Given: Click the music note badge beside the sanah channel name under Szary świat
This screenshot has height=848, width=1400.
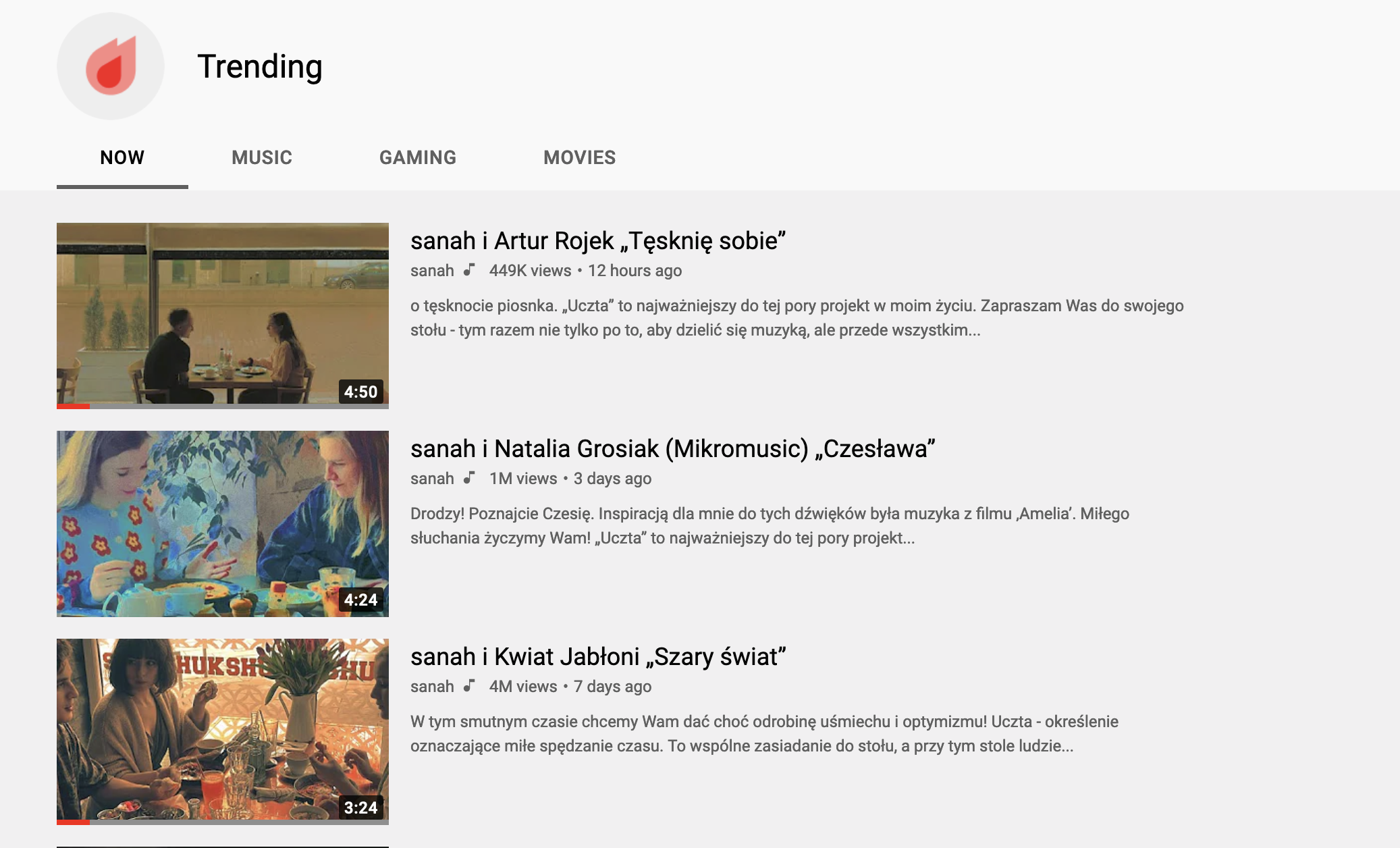Looking at the screenshot, I should pos(470,686).
